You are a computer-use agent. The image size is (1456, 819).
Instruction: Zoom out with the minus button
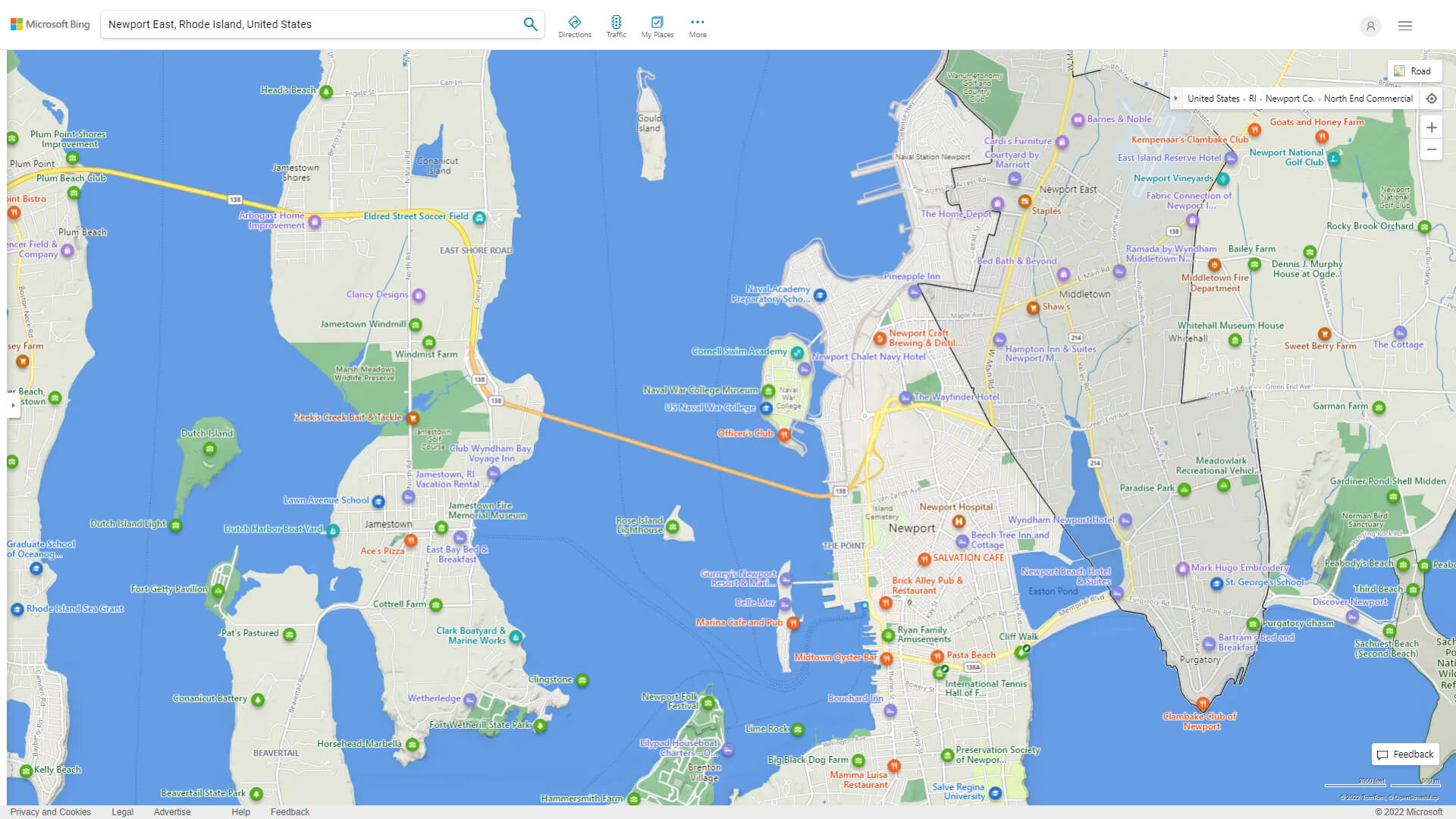[x=1431, y=149]
